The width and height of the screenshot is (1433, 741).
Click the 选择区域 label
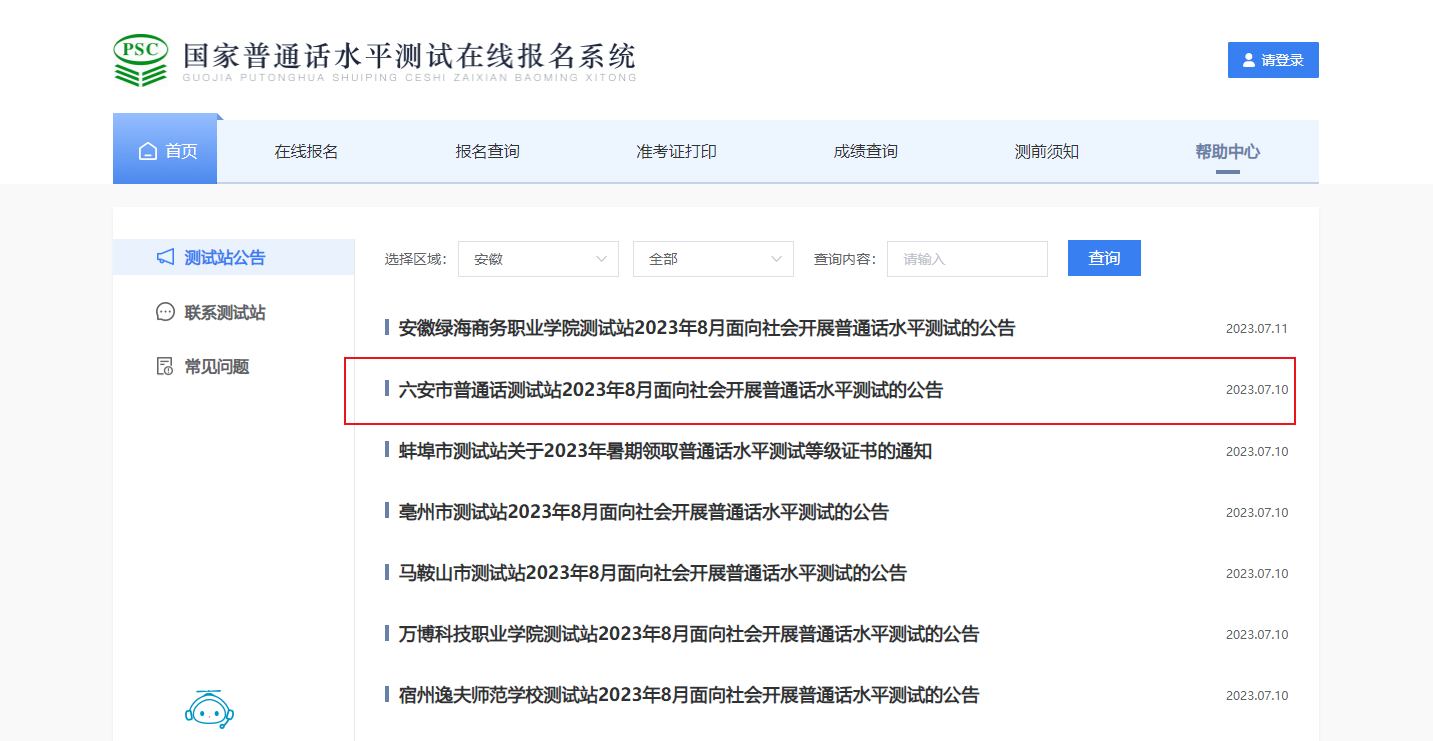point(416,259)
